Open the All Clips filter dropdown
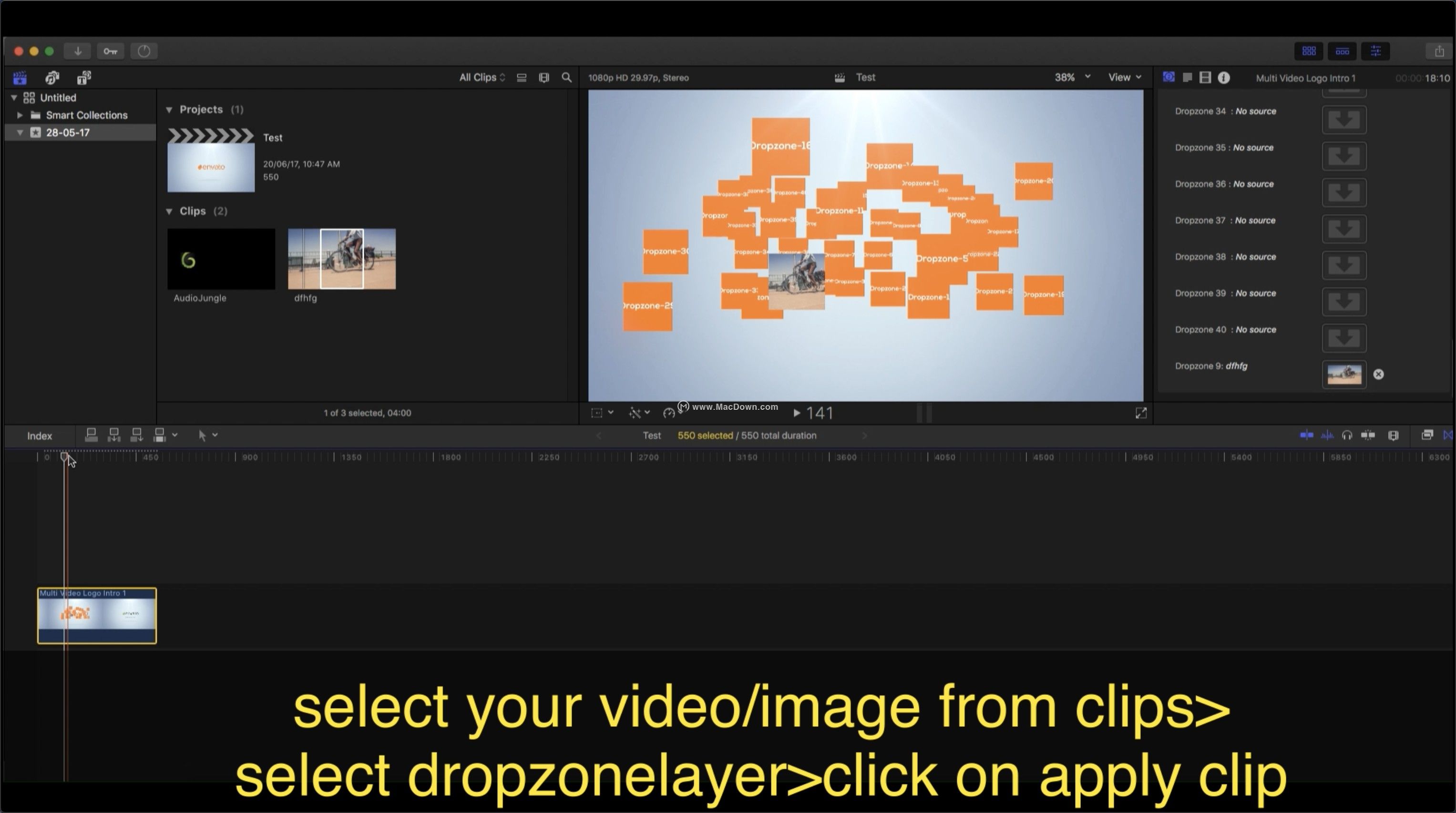The width and height of the screenshot is (1456, 813). click(x=482, y=77)
